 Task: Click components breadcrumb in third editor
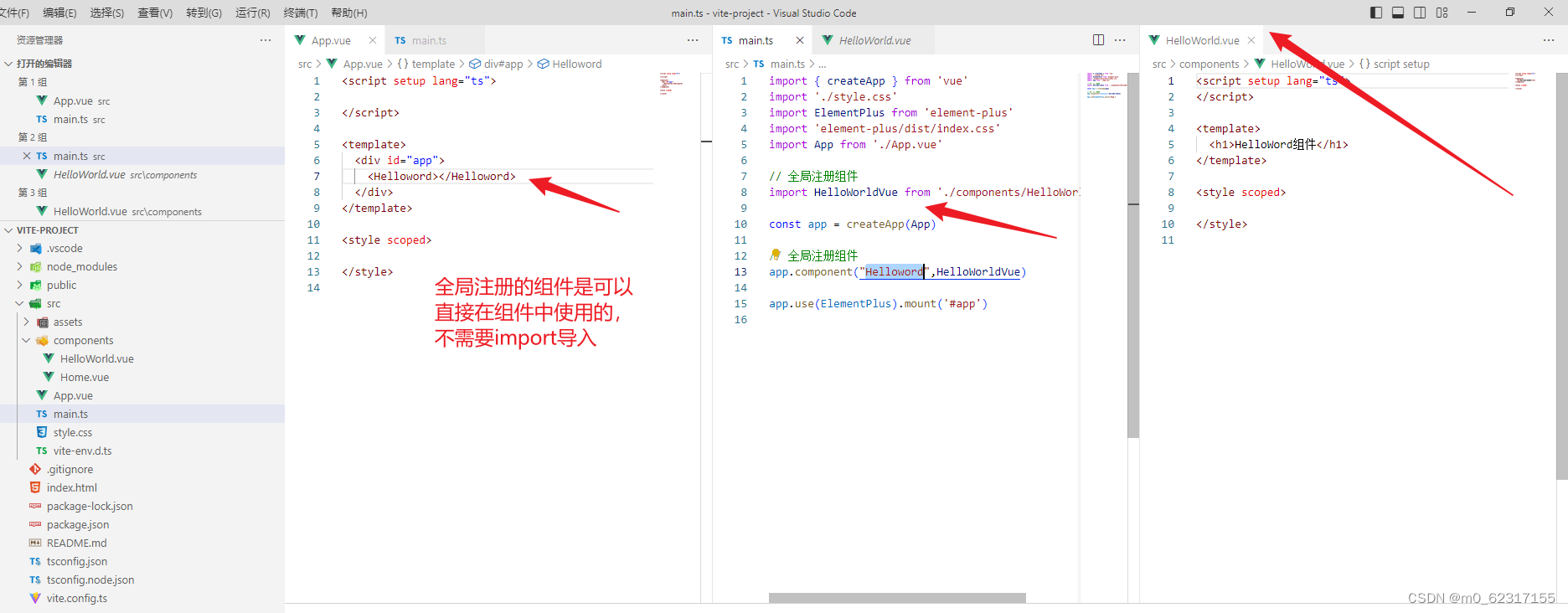click(1209, 64)
